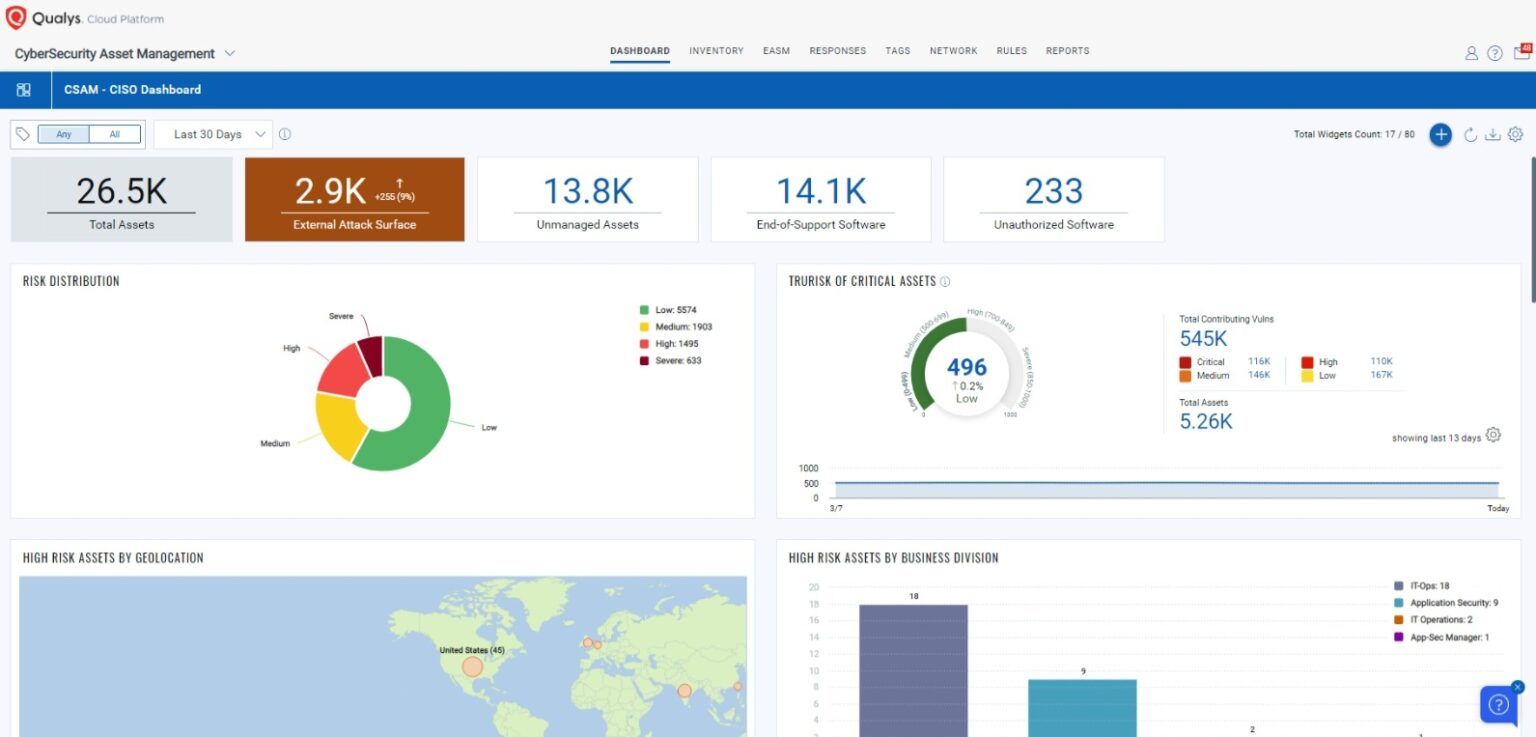Refresh the dashboard with the reload icon

tap(1469, 134)
